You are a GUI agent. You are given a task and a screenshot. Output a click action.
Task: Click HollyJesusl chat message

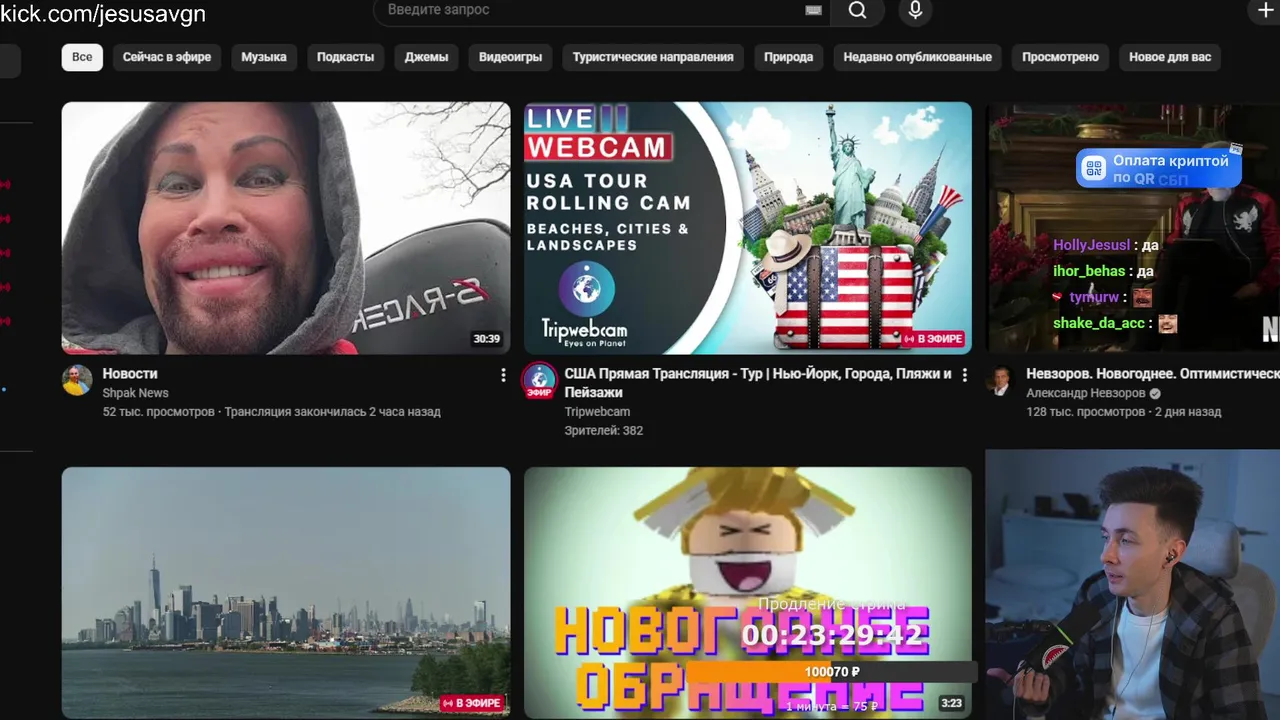click(1106, 245)
